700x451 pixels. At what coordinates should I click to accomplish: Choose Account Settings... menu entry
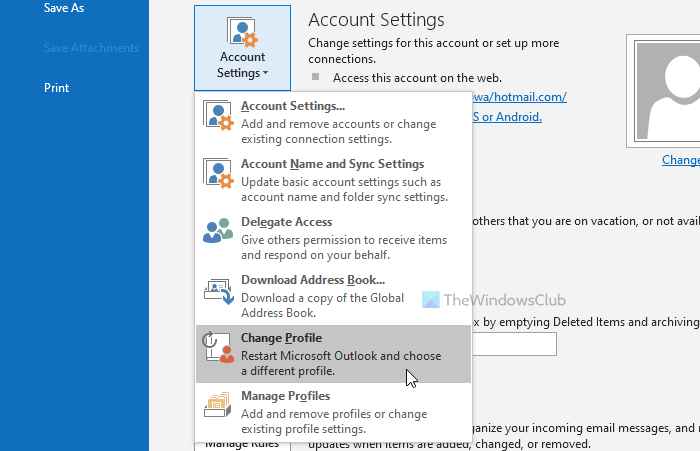pos(333,122)
